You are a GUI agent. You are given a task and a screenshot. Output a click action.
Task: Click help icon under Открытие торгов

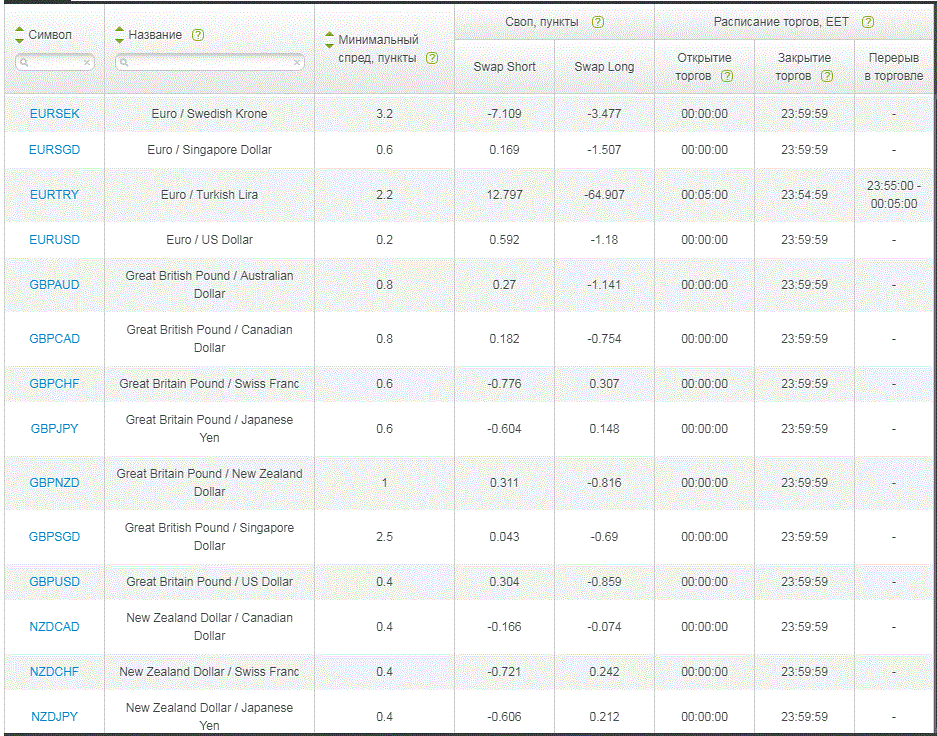727,76
